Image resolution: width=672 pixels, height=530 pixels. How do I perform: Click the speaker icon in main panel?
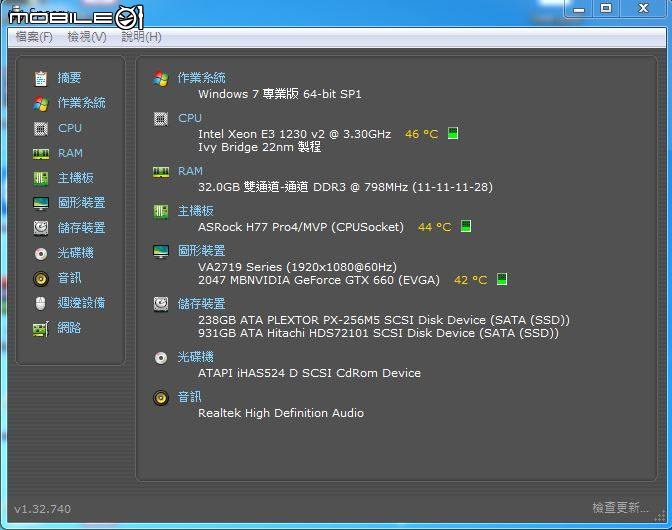(x=161, y=398)
